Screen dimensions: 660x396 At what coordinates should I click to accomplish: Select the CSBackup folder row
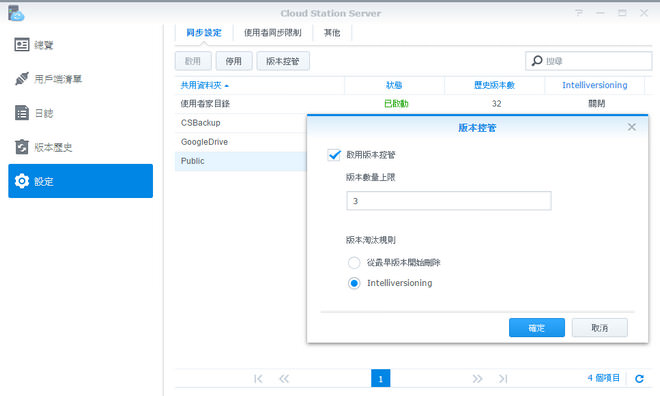(x=241, y=123)
